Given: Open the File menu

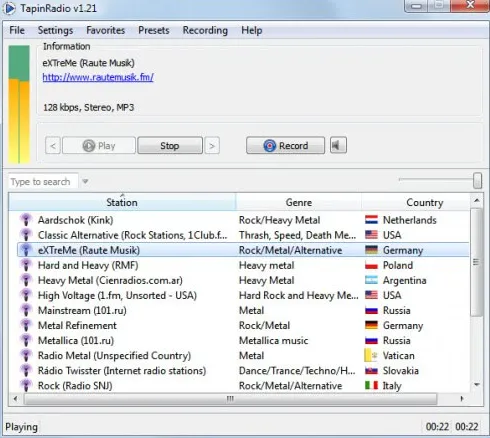Looking at the screenshot, I should point(17,30).
